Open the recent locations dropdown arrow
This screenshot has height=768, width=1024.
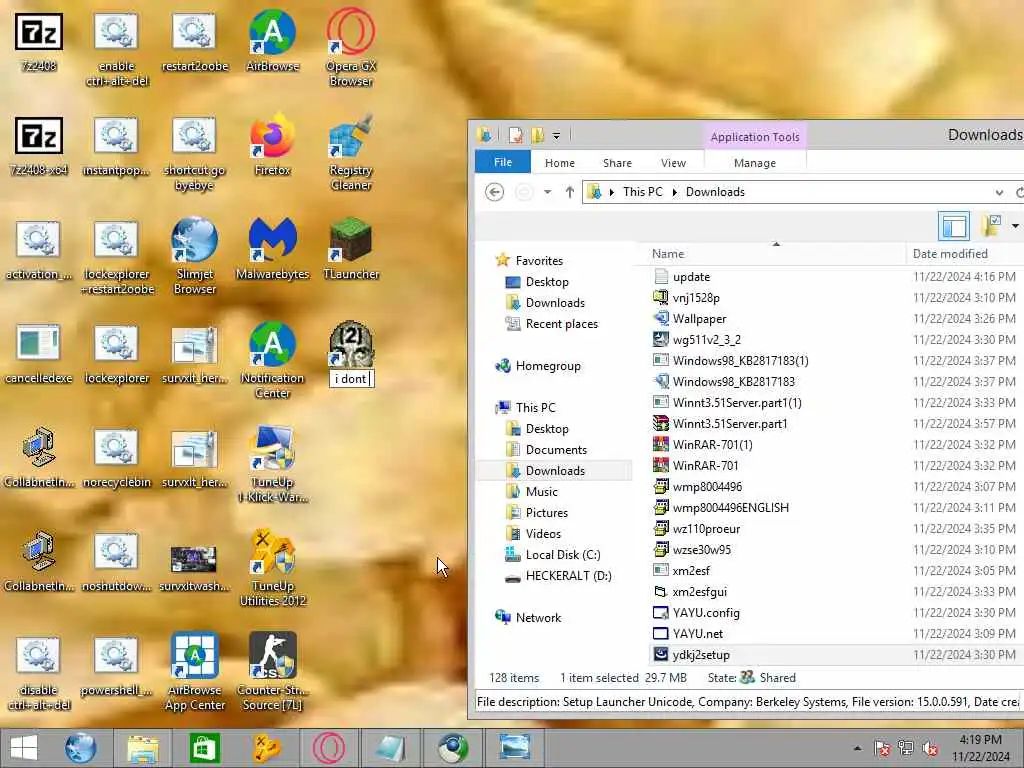tap(547, 192)
